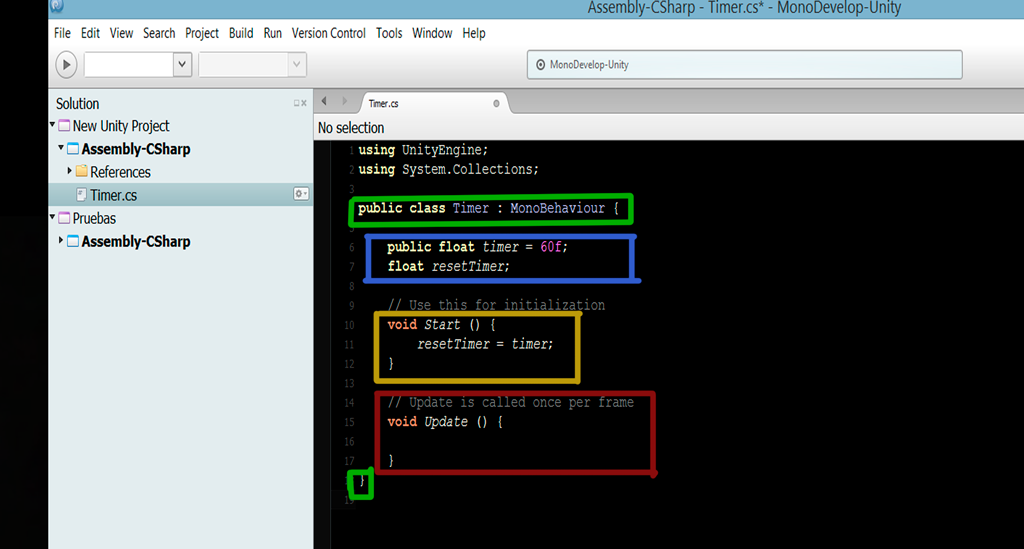The image size is (1024, 549).
Task: Close the Solution panel
Action: click(x=304, y=103)
